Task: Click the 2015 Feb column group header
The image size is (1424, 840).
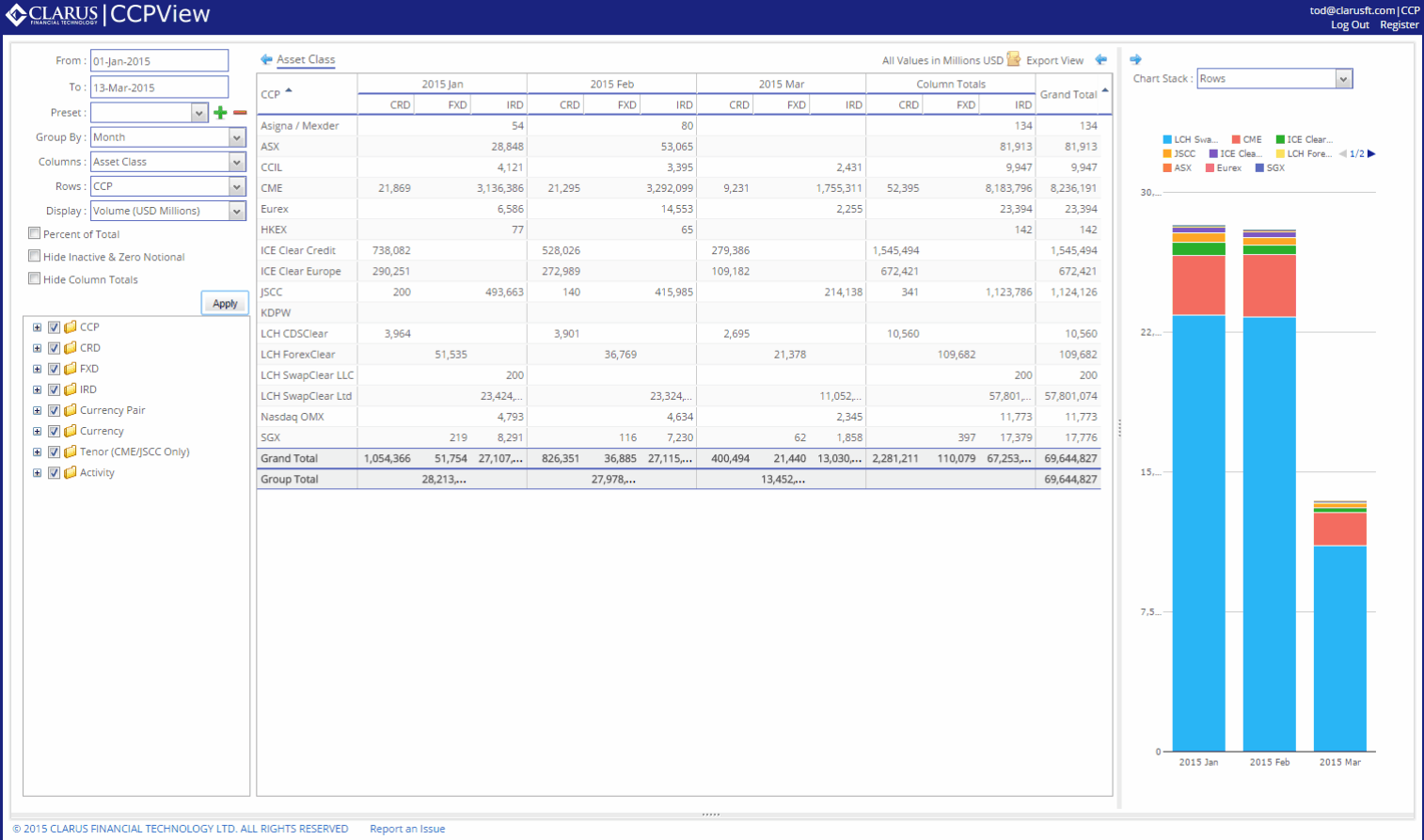Action: (x=612, y=84)
